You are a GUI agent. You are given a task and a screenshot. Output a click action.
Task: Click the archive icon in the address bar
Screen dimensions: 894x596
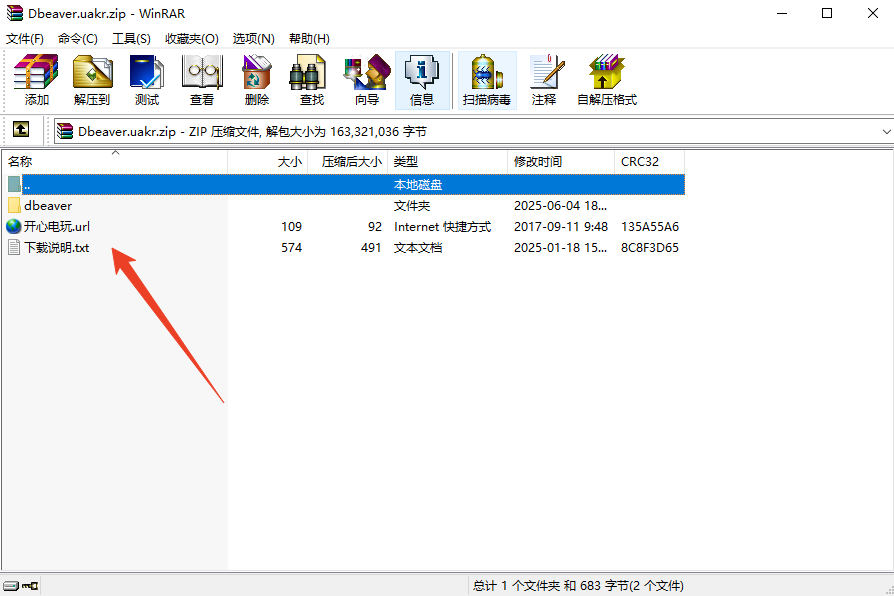tap(66, 132)
